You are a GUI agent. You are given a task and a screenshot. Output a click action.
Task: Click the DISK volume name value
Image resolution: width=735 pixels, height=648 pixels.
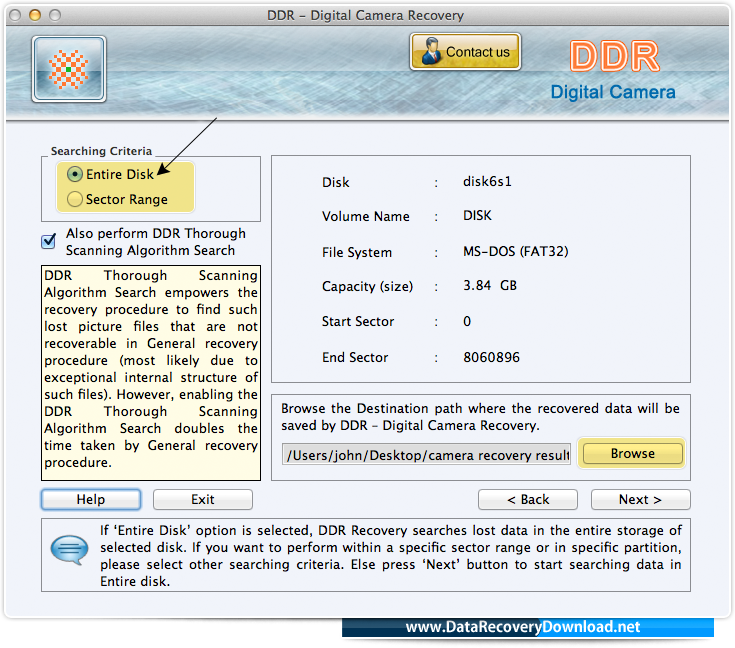point(477,215)
